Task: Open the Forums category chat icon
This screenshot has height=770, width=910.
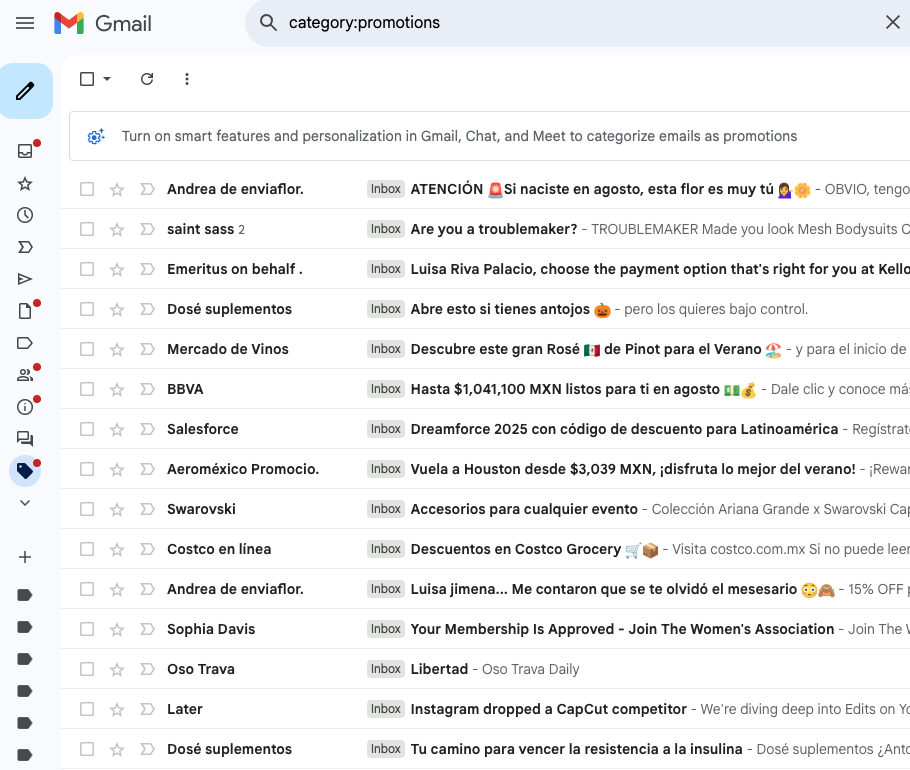Action: click(25, 439)
